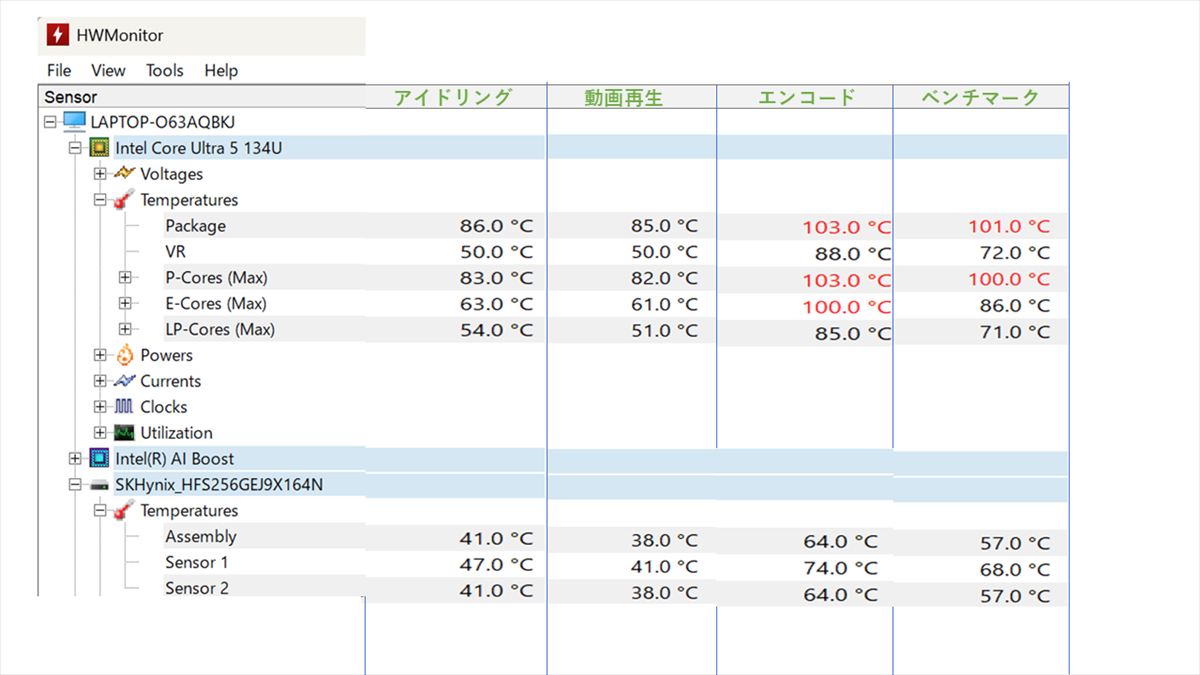Select the LAPTOP-O63AQBKJ tree label
Image resolution: width=1200 pixels, height=675 pixels.
(x=163, y=122)
